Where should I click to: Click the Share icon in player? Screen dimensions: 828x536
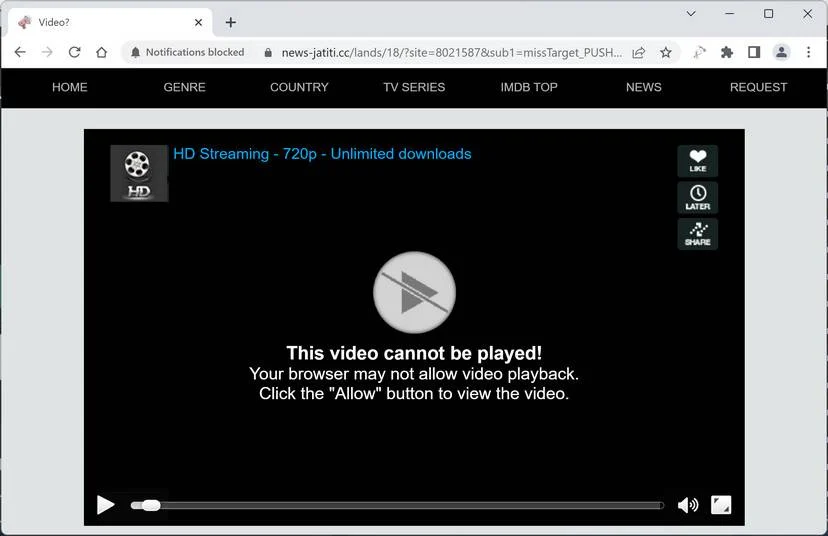click(x=698, y=234)
